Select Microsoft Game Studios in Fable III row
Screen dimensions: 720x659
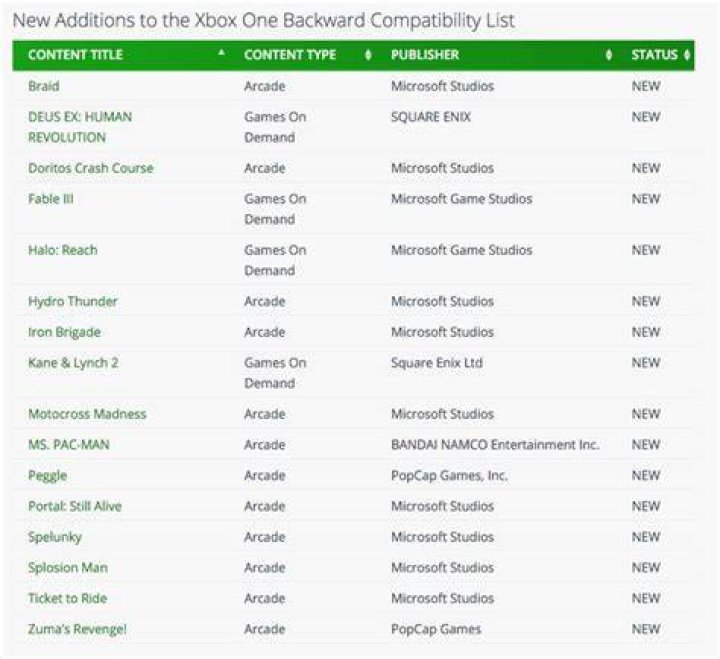(x=461, y=198)
